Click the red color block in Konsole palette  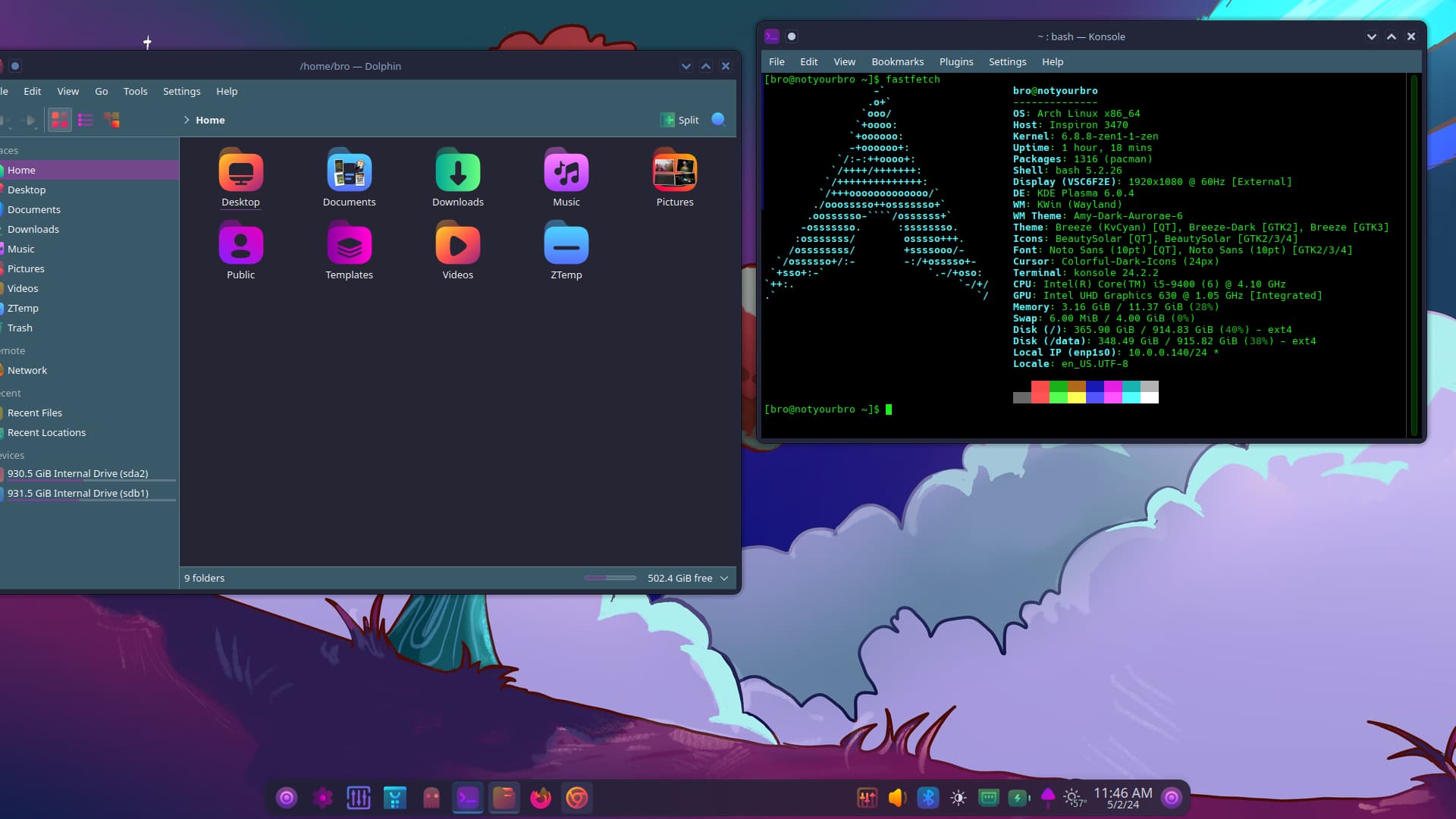(1040, 386)
